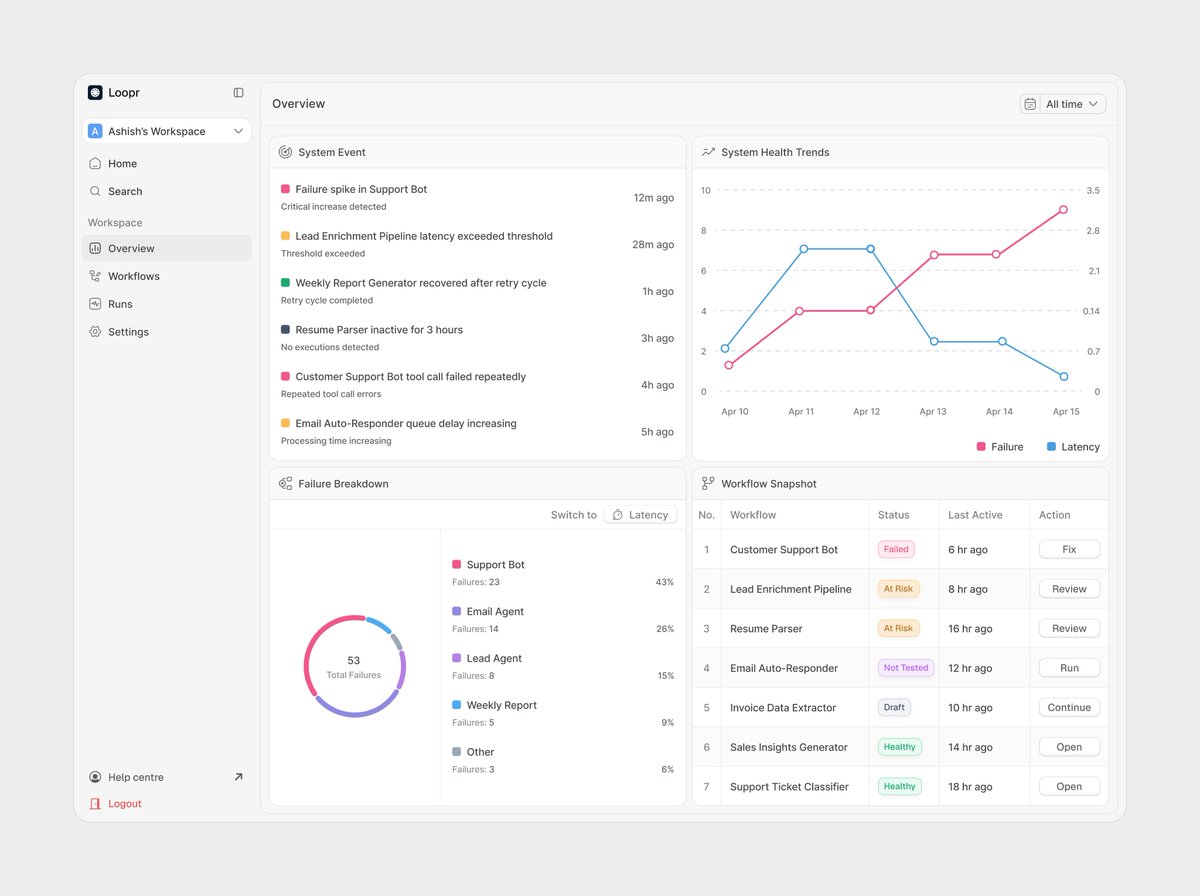Open Search in sidebar
This screenshot has width=1200, height=896.
click(166, 191)
